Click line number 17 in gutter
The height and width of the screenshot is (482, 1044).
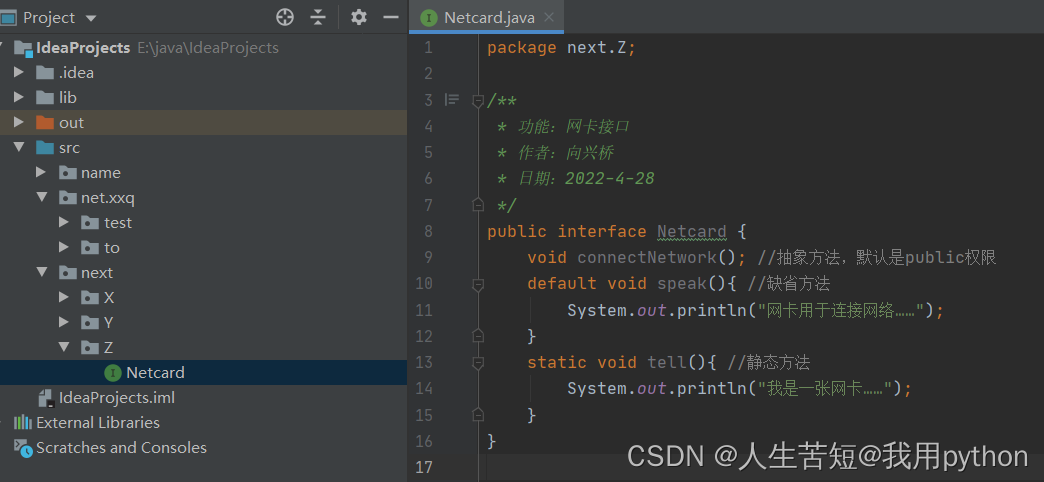[x=423, y=467]
